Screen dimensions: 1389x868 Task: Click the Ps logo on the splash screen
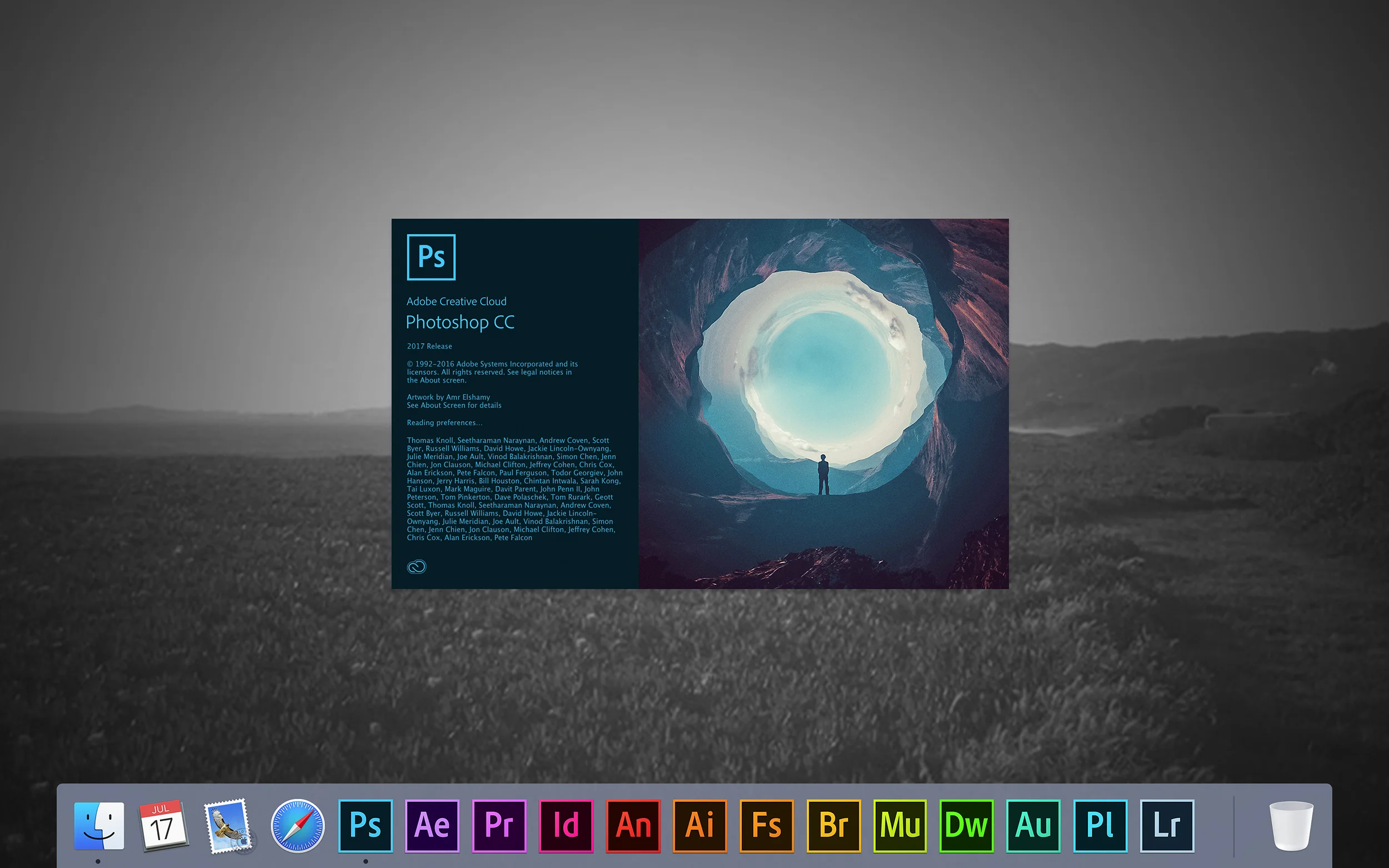click(431, 257)
